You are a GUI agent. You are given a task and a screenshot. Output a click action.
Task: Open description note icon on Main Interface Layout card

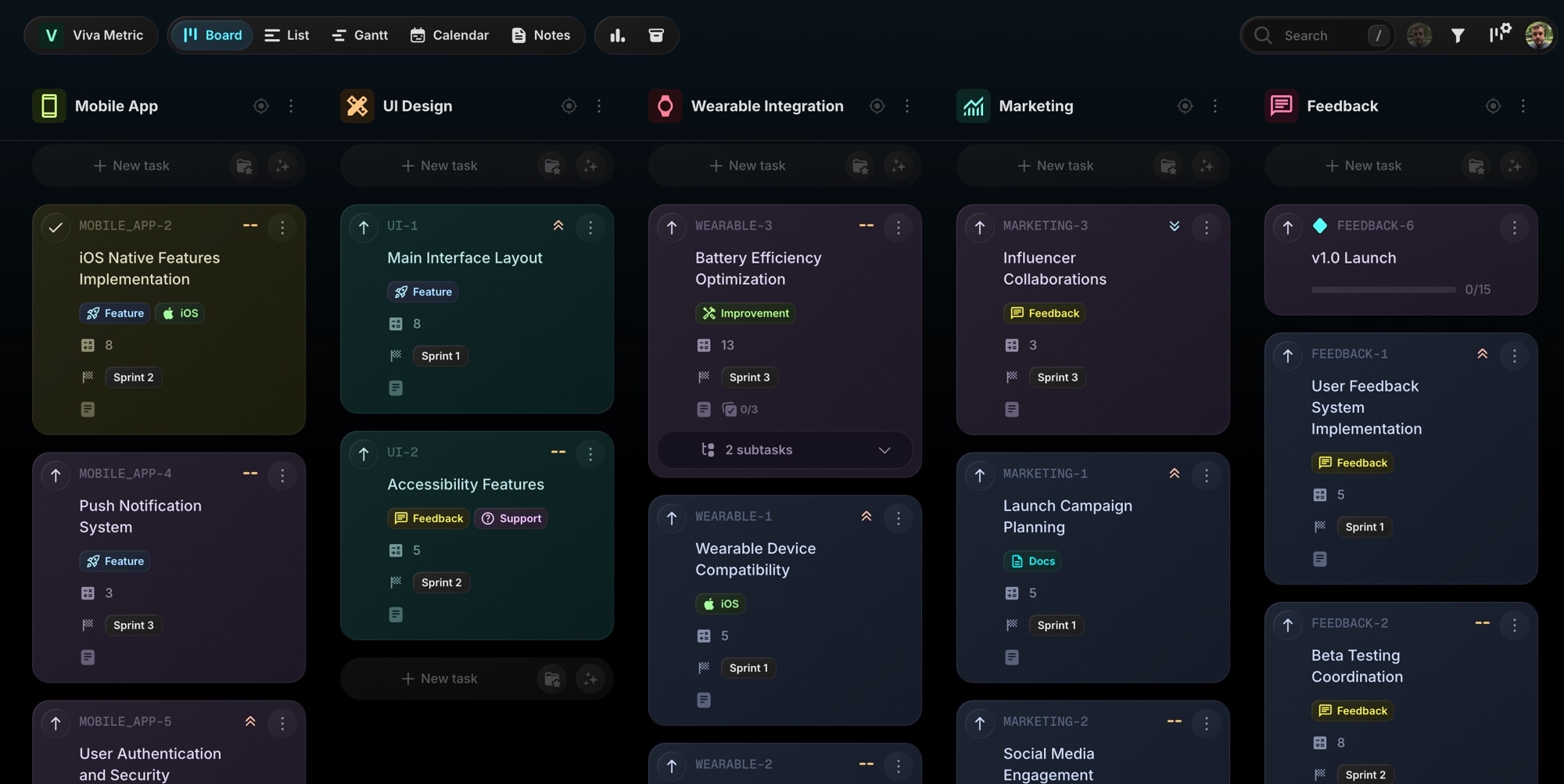tap(396, 388)
